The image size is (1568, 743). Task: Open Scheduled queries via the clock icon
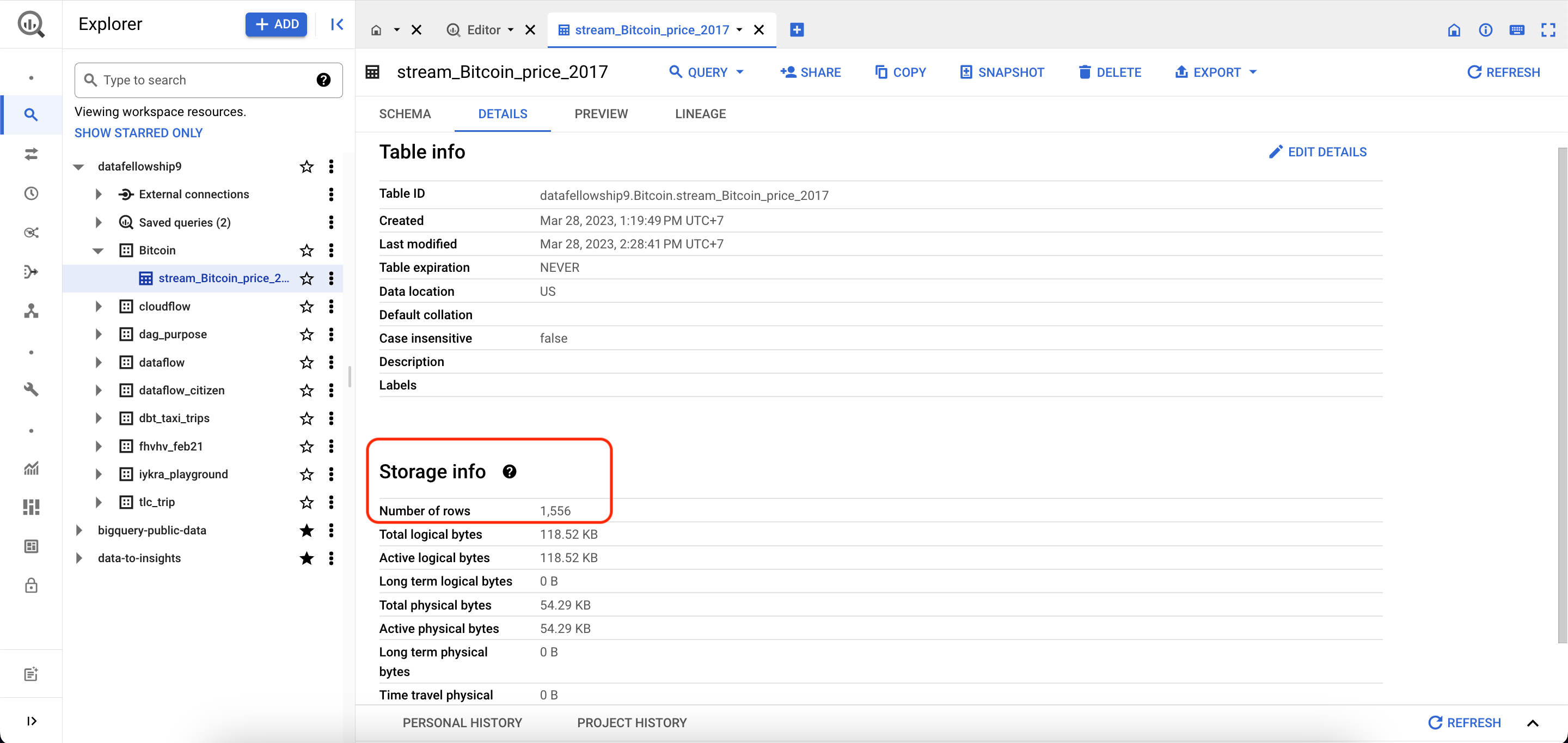pyautogui.click(x=30, y=193)
